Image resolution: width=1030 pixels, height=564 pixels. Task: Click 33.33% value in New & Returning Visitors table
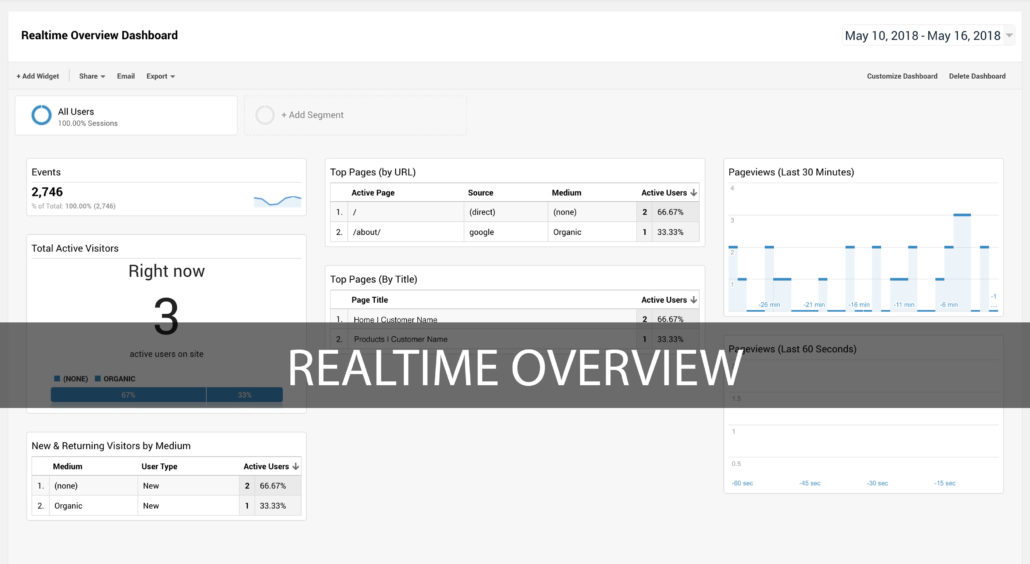273,506
